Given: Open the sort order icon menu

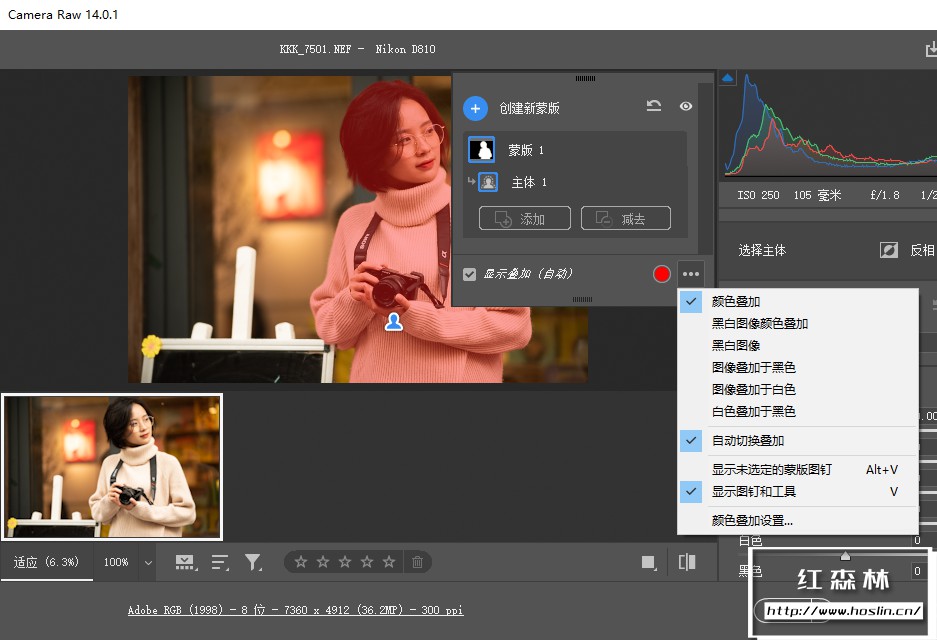Looking at the screenshot, I should click(220, 562).
